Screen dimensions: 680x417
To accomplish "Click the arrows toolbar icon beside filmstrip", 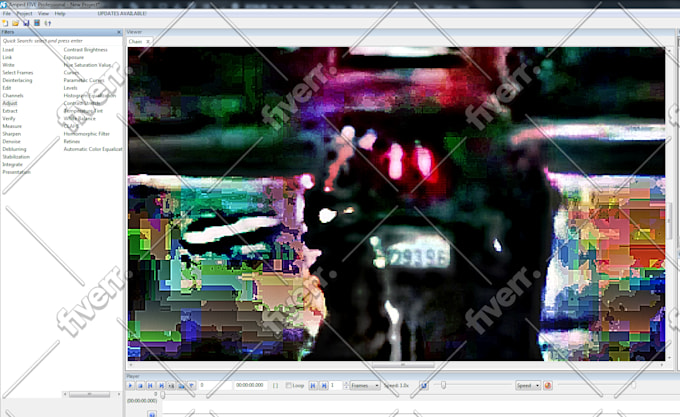I will pyautogui.click(x=48, y=23).
